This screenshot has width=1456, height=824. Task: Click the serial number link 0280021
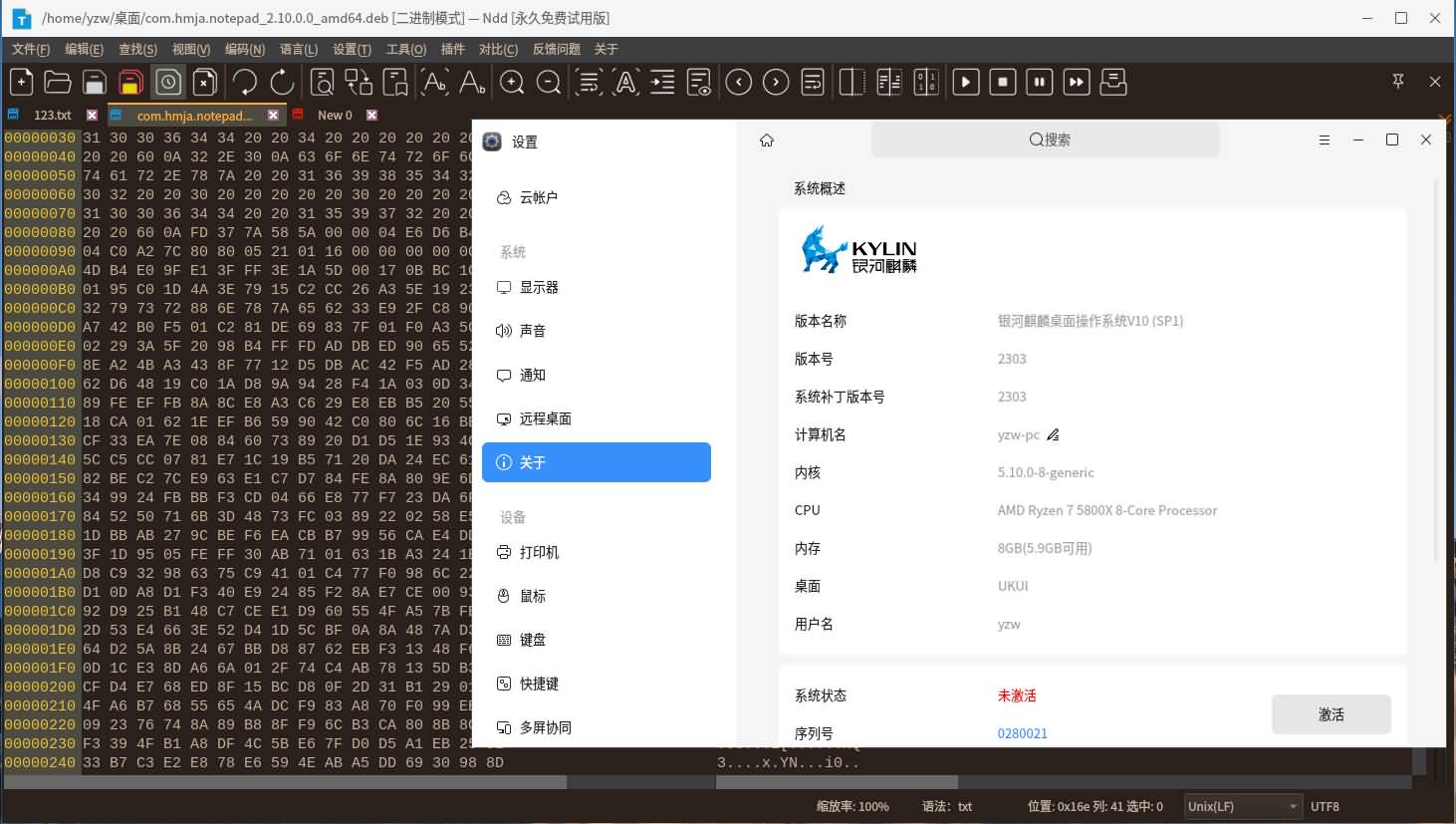pos(1022,732)
